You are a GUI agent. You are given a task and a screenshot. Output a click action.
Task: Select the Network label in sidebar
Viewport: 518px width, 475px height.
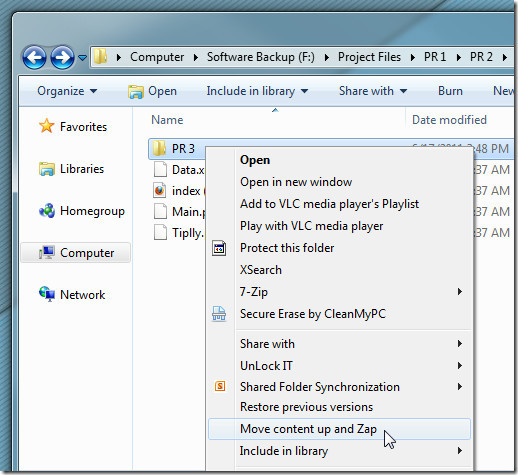point(83,295)
